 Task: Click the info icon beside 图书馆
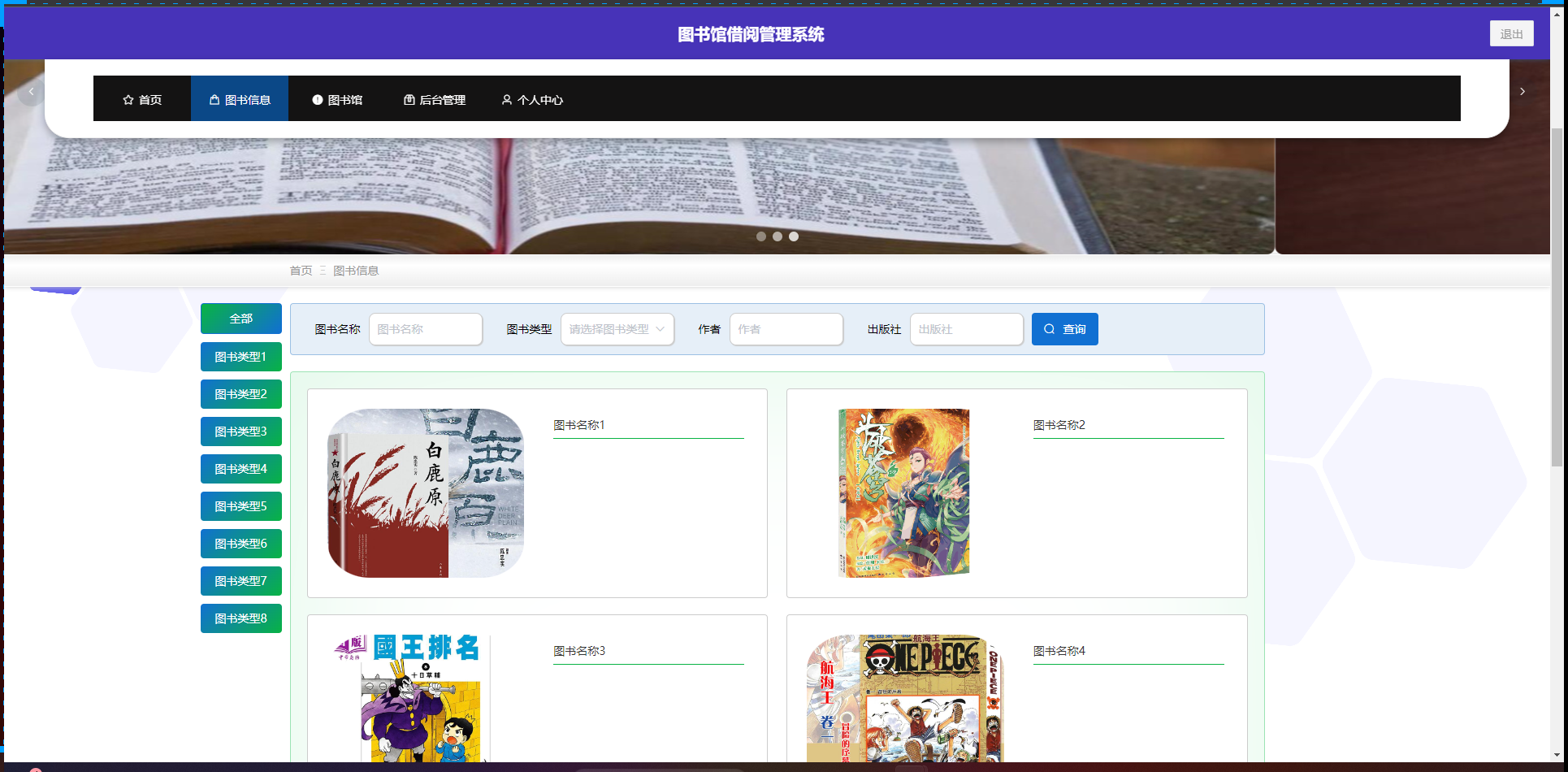(318, 100)
